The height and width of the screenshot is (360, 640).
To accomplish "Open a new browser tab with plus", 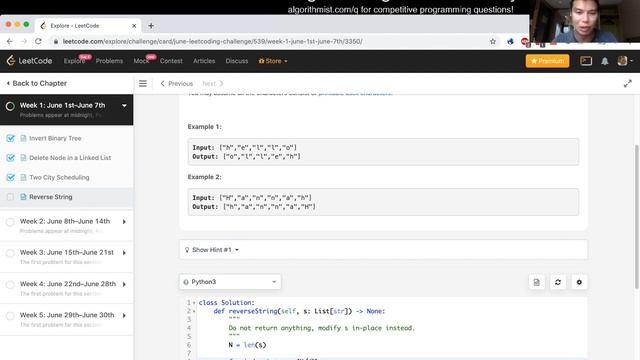I will click(x=151, y=26).
